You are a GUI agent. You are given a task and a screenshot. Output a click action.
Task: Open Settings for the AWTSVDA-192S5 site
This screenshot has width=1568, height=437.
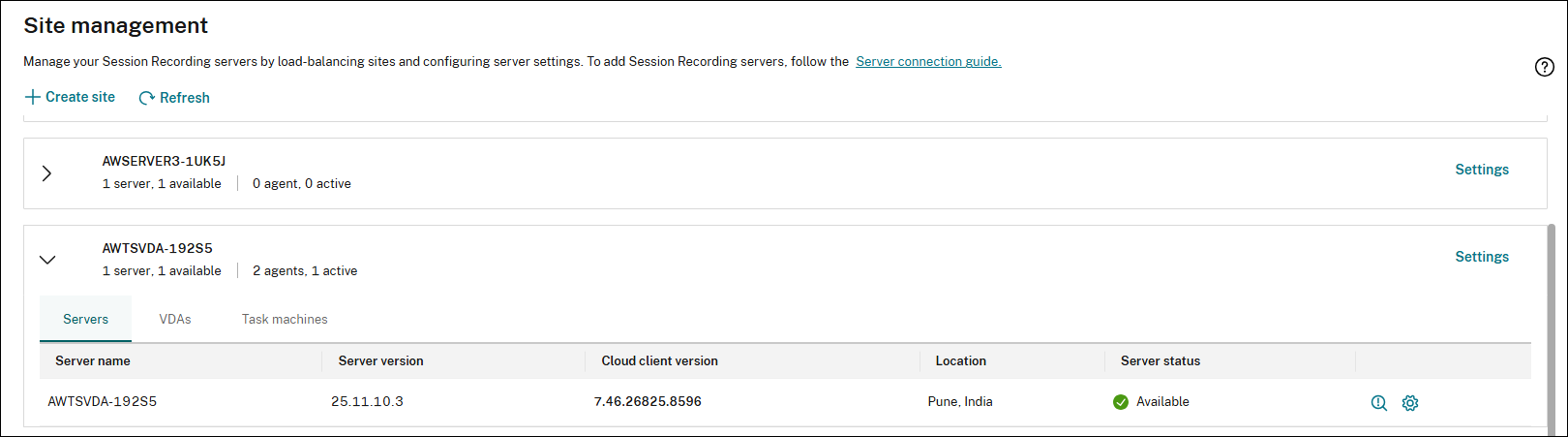pos(1482,257)
